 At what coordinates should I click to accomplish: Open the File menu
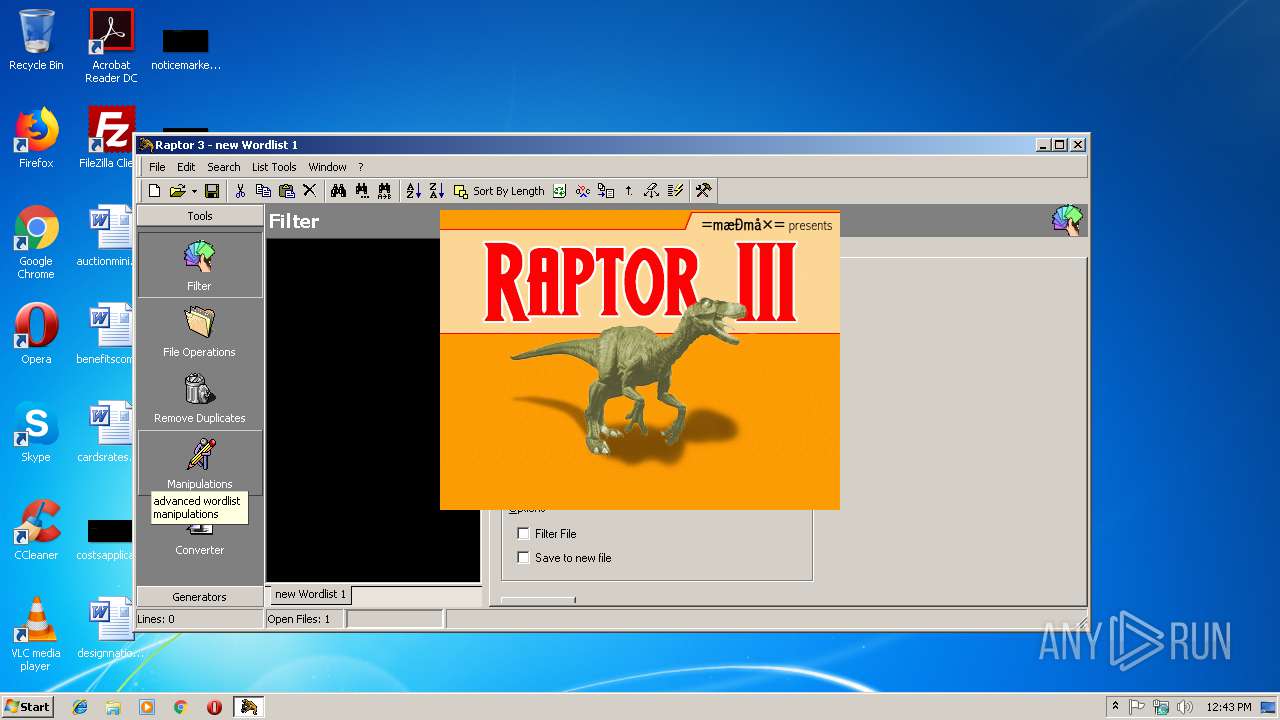coord(157,167)
